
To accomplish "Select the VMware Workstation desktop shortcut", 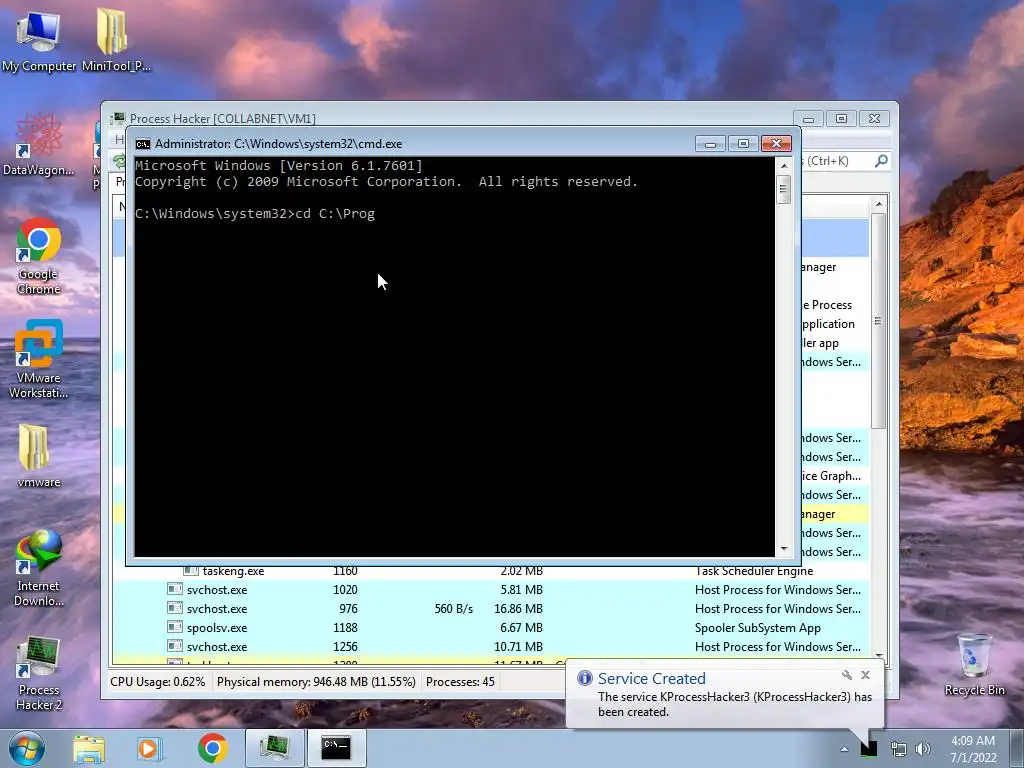I will coord(38,359).
